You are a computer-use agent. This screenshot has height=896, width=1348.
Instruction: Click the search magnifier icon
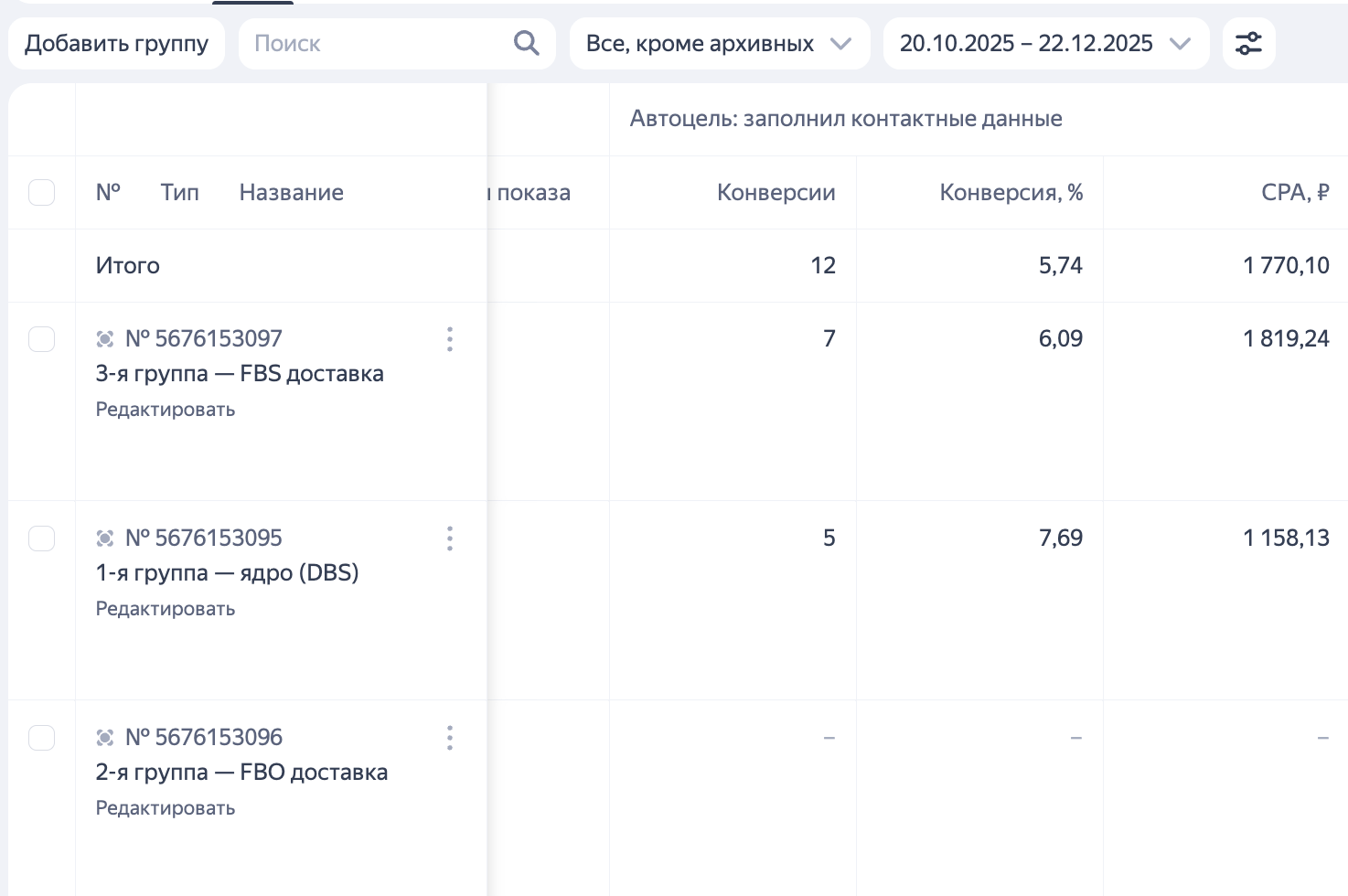(x=526, y=43)
